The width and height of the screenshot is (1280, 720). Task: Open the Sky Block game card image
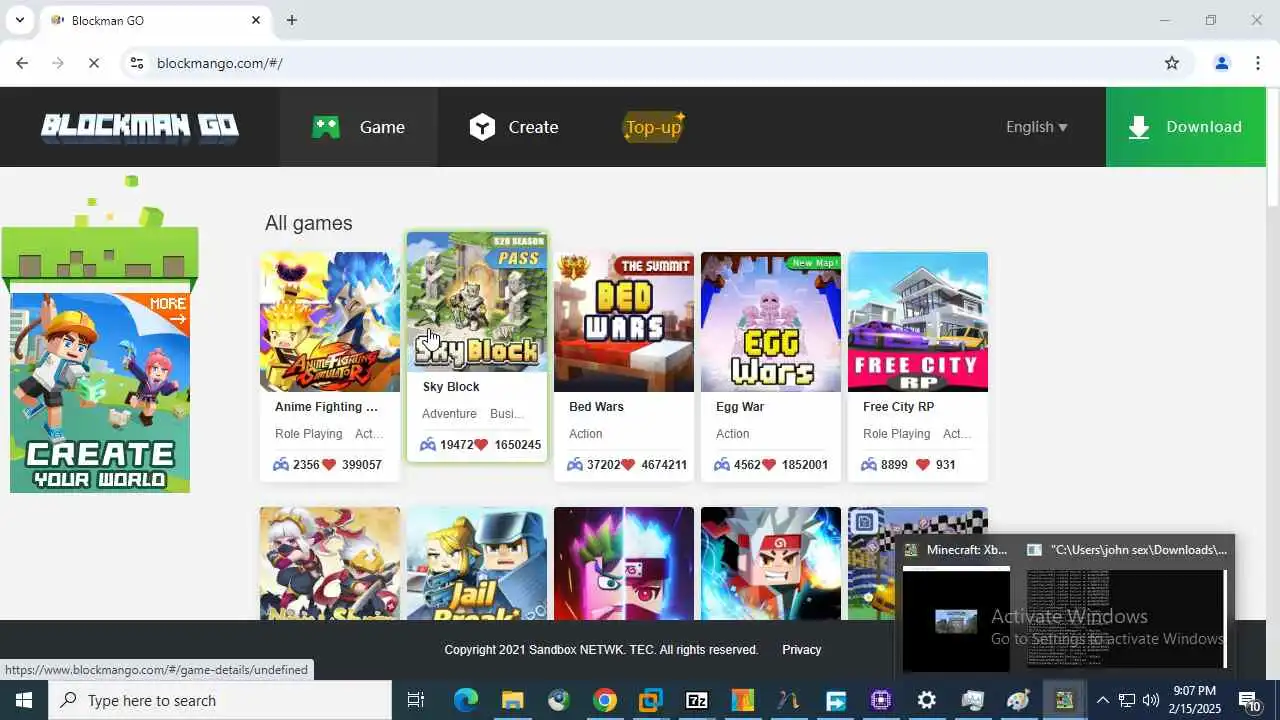coord(477,302)
